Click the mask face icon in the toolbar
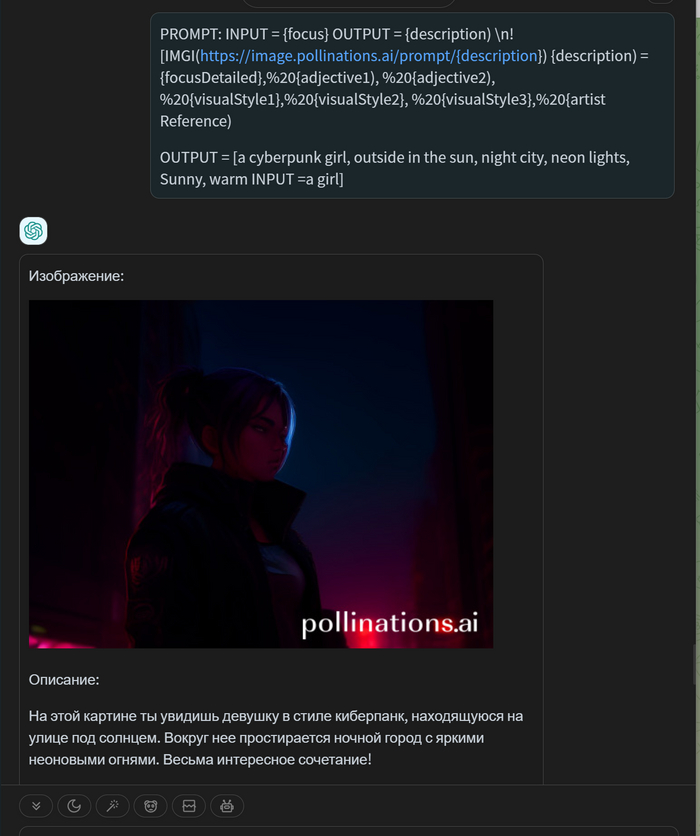Image resolution: width=700 pixels, height=836 pixels. coord(150,806)
